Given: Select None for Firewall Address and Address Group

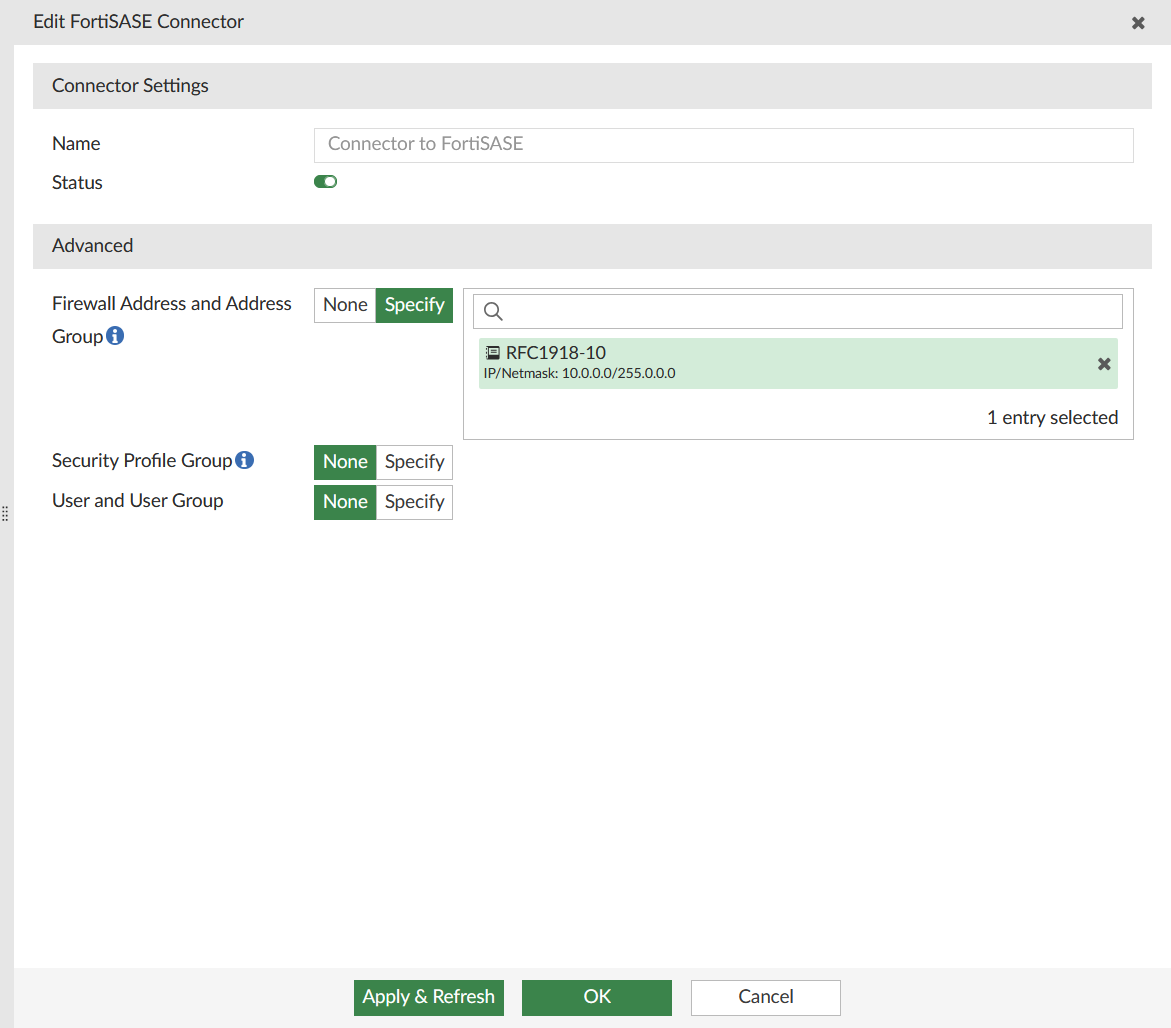Looking at the screenshot, I should tap(344, 304).
